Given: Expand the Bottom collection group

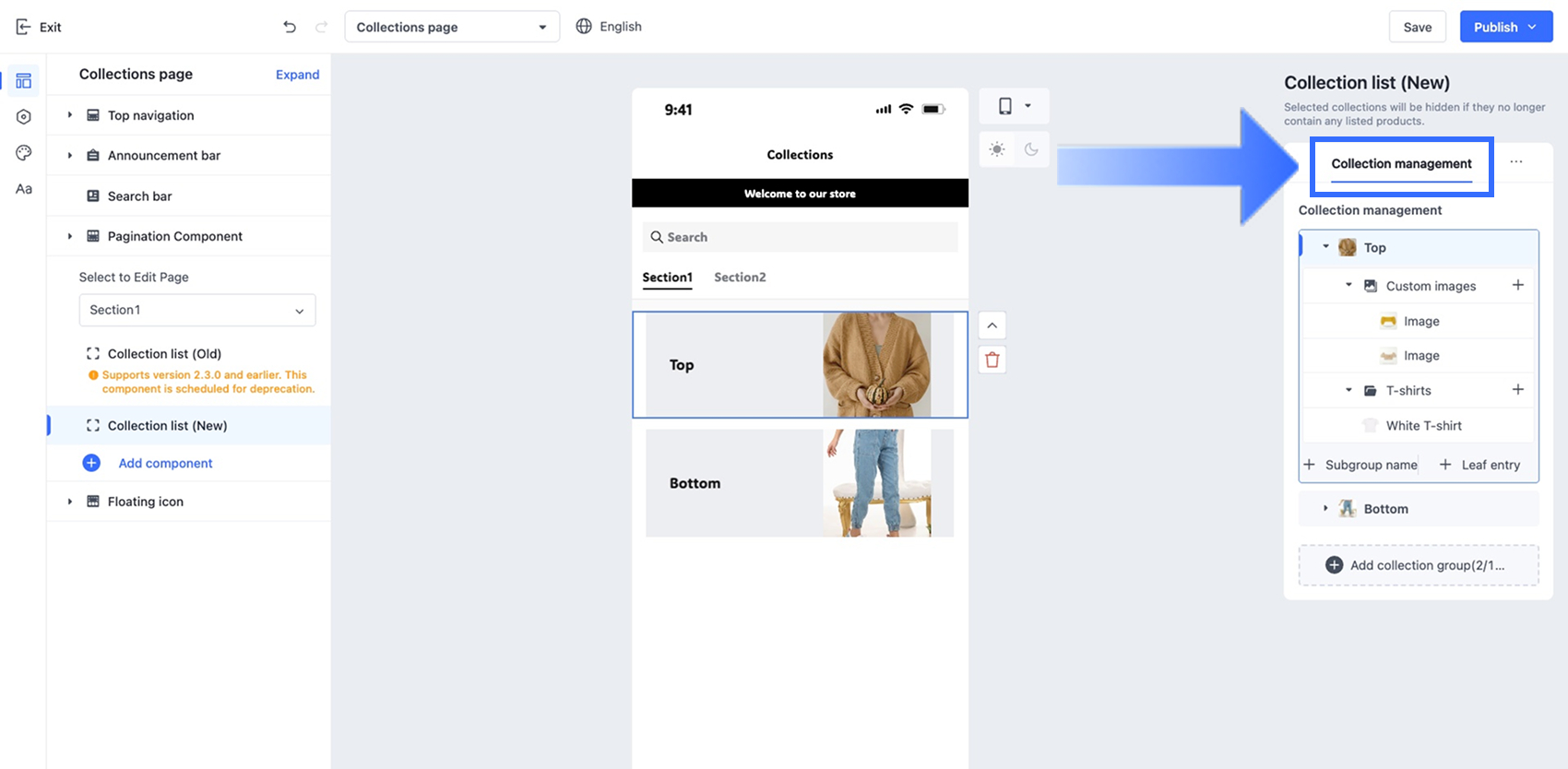Looking at the screenshot, I should [1325, 509].
